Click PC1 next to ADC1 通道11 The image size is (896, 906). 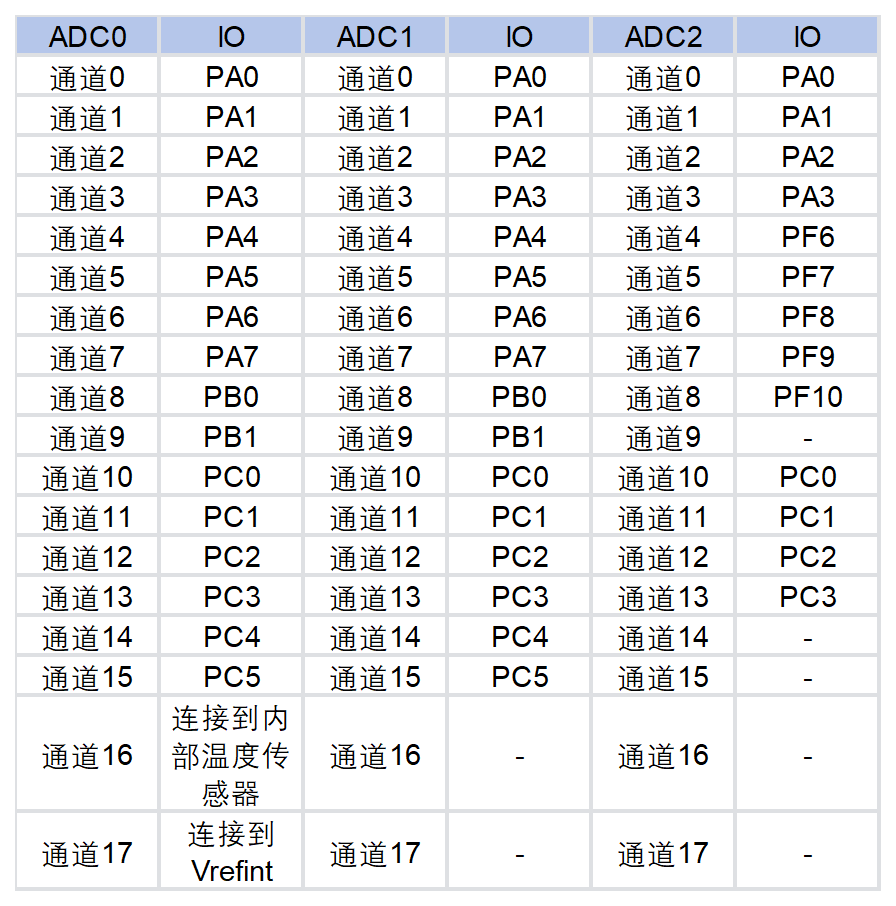coord(519,516)
